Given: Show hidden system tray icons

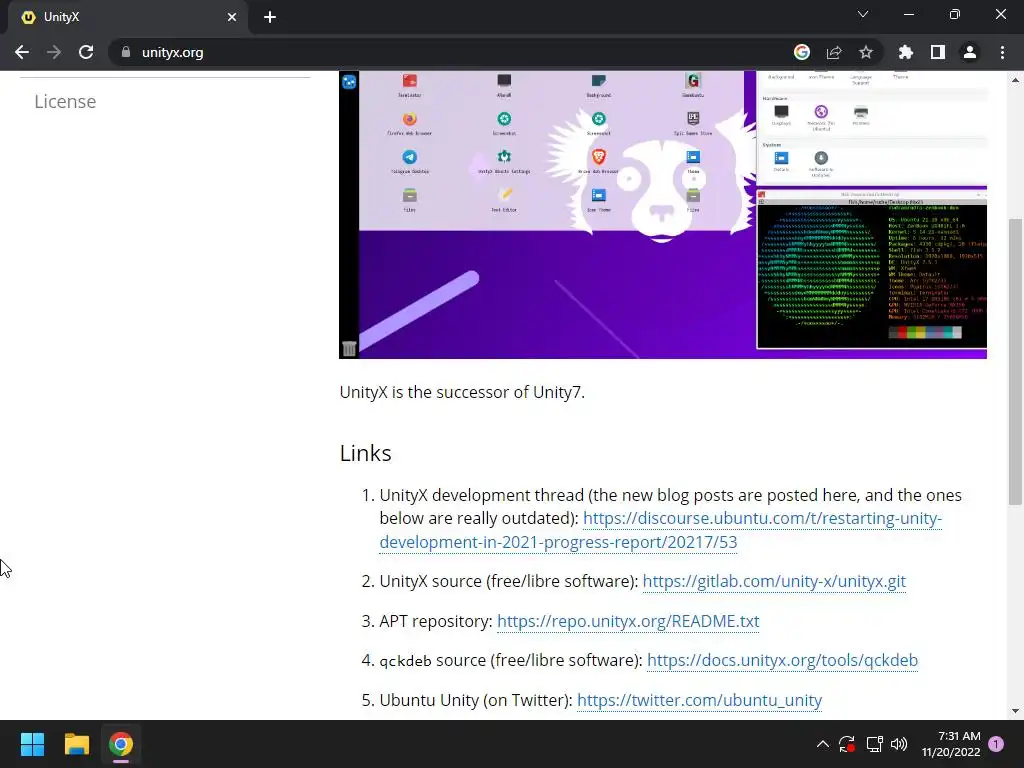Looking at the screenshot, I should (x=823, y=744).
